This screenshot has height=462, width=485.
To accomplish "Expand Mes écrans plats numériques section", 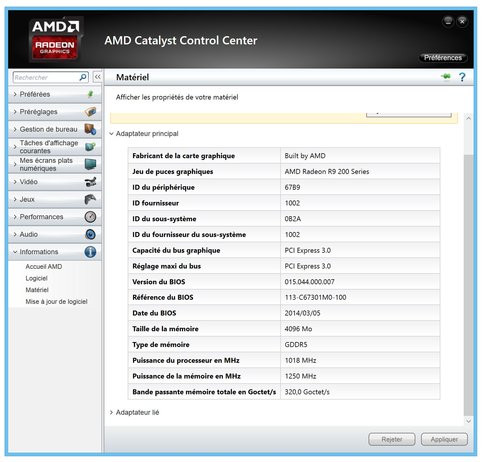I will click(x=55, y=164).
